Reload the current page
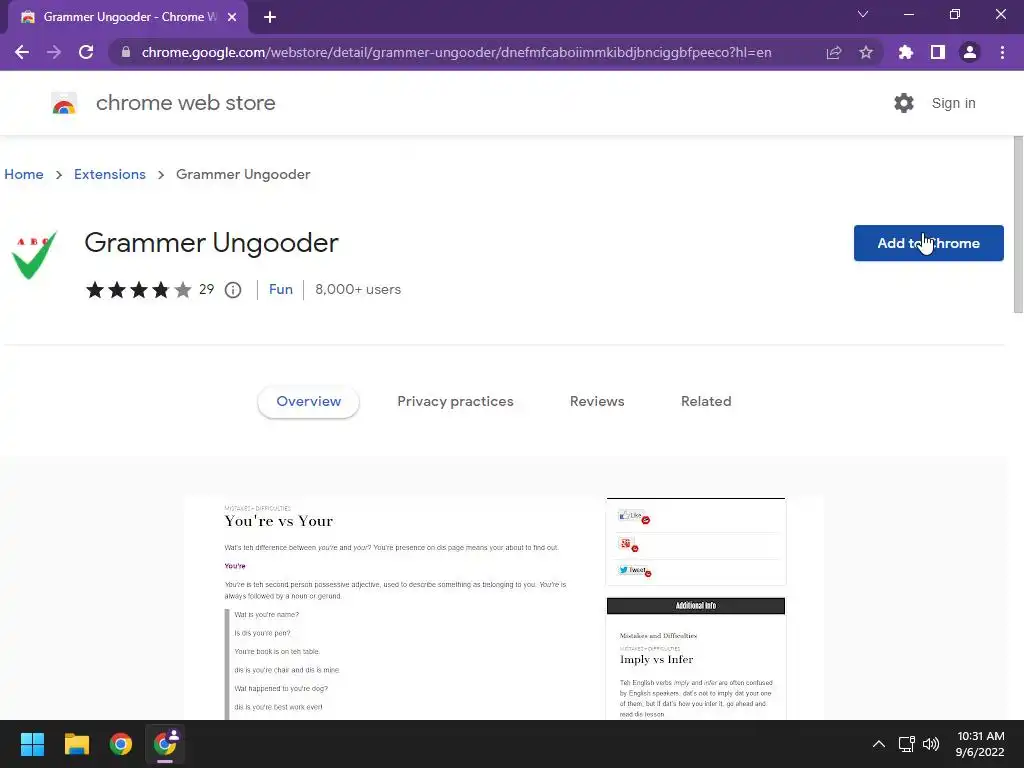 point(86,52)
